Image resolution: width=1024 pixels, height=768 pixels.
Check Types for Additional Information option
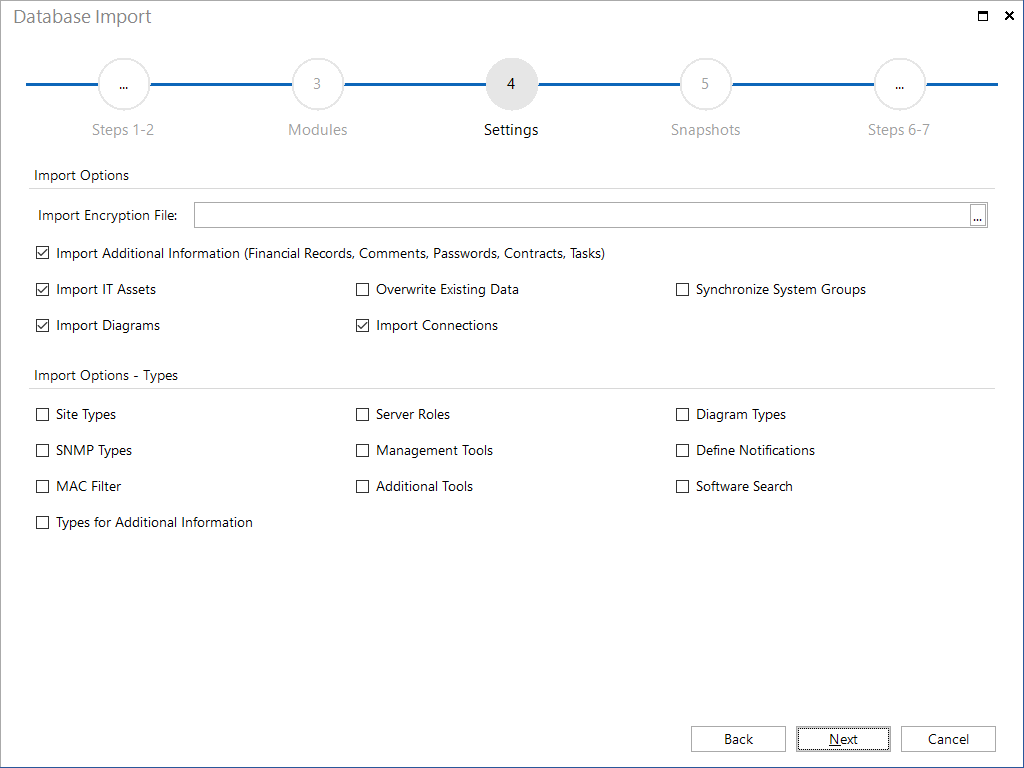[42, 522]
